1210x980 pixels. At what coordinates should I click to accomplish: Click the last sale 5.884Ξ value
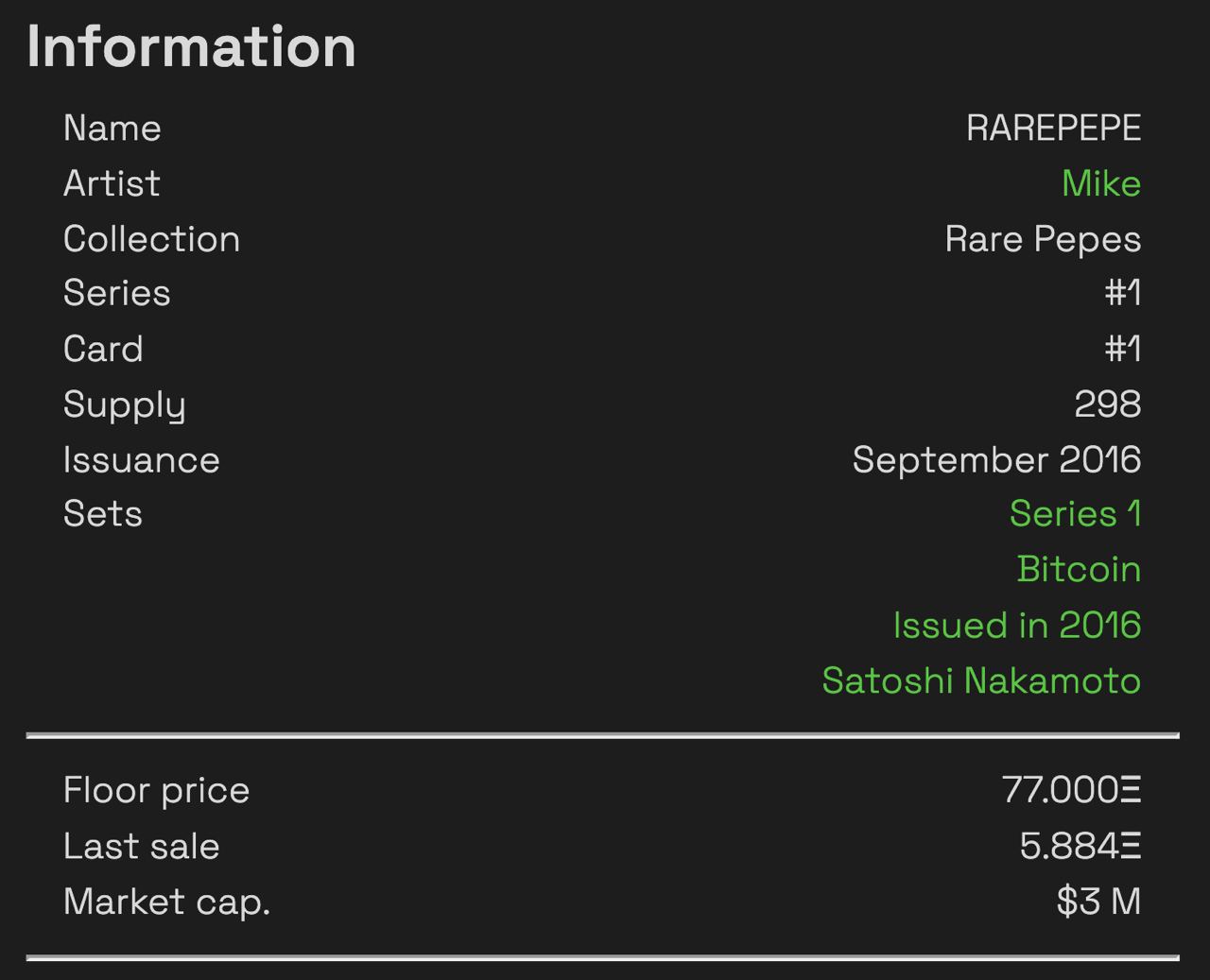[x=1080, y=846]
